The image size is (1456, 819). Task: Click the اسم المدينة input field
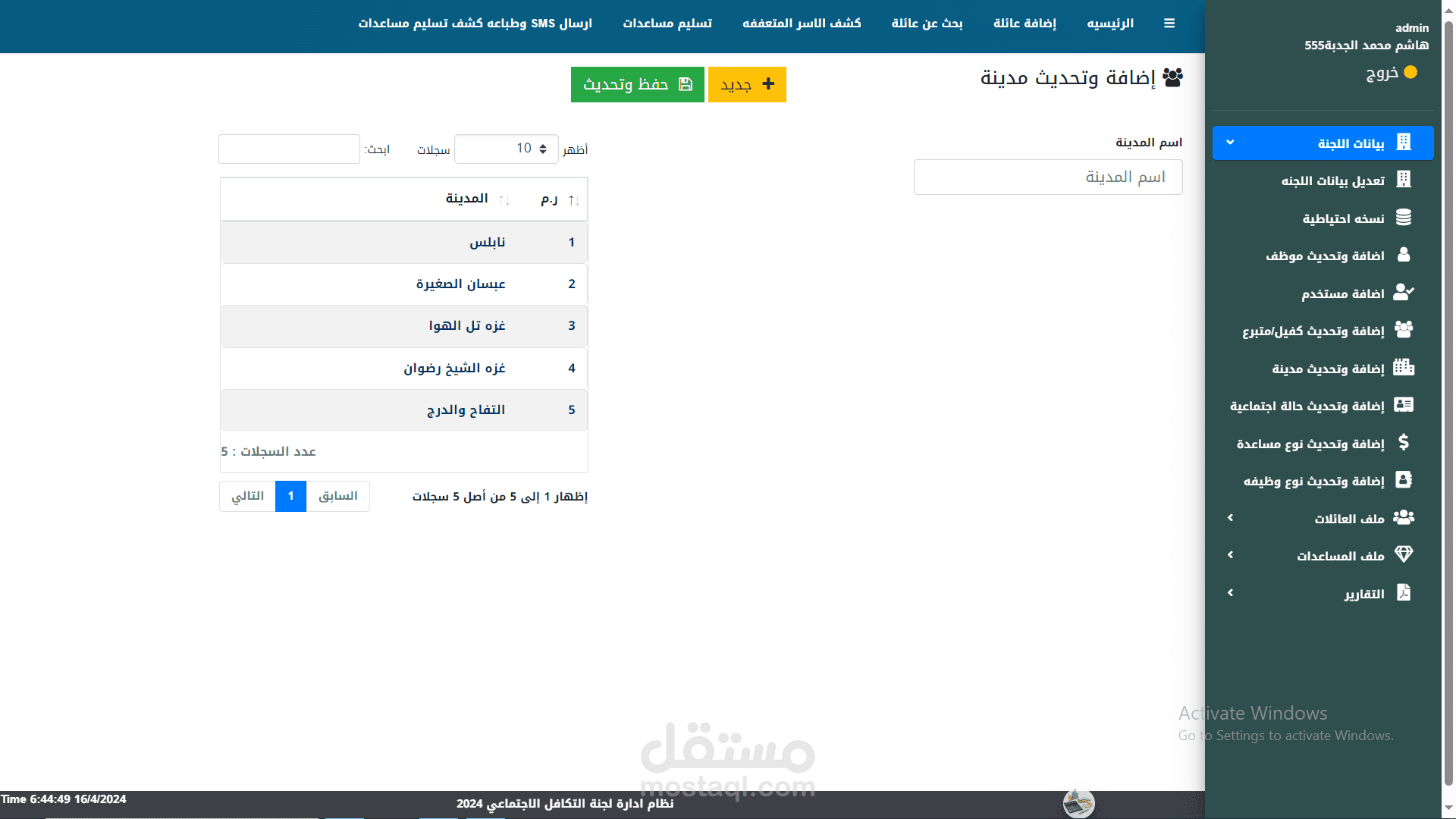(1047, 177)
